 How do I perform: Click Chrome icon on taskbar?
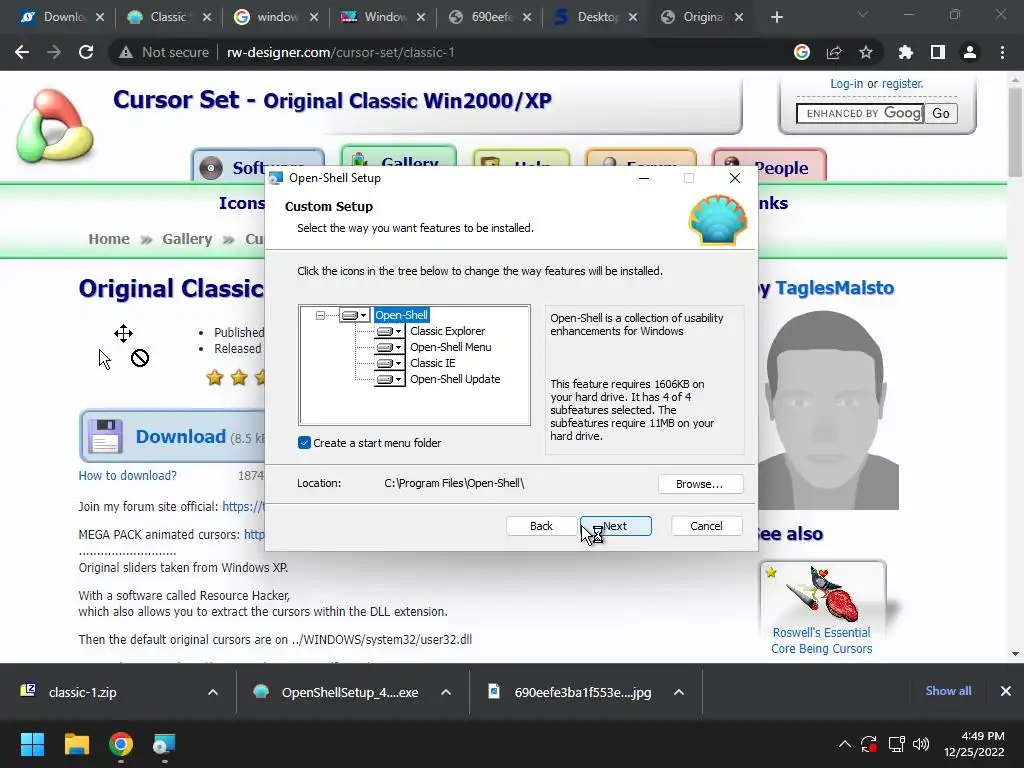[121, 744]
